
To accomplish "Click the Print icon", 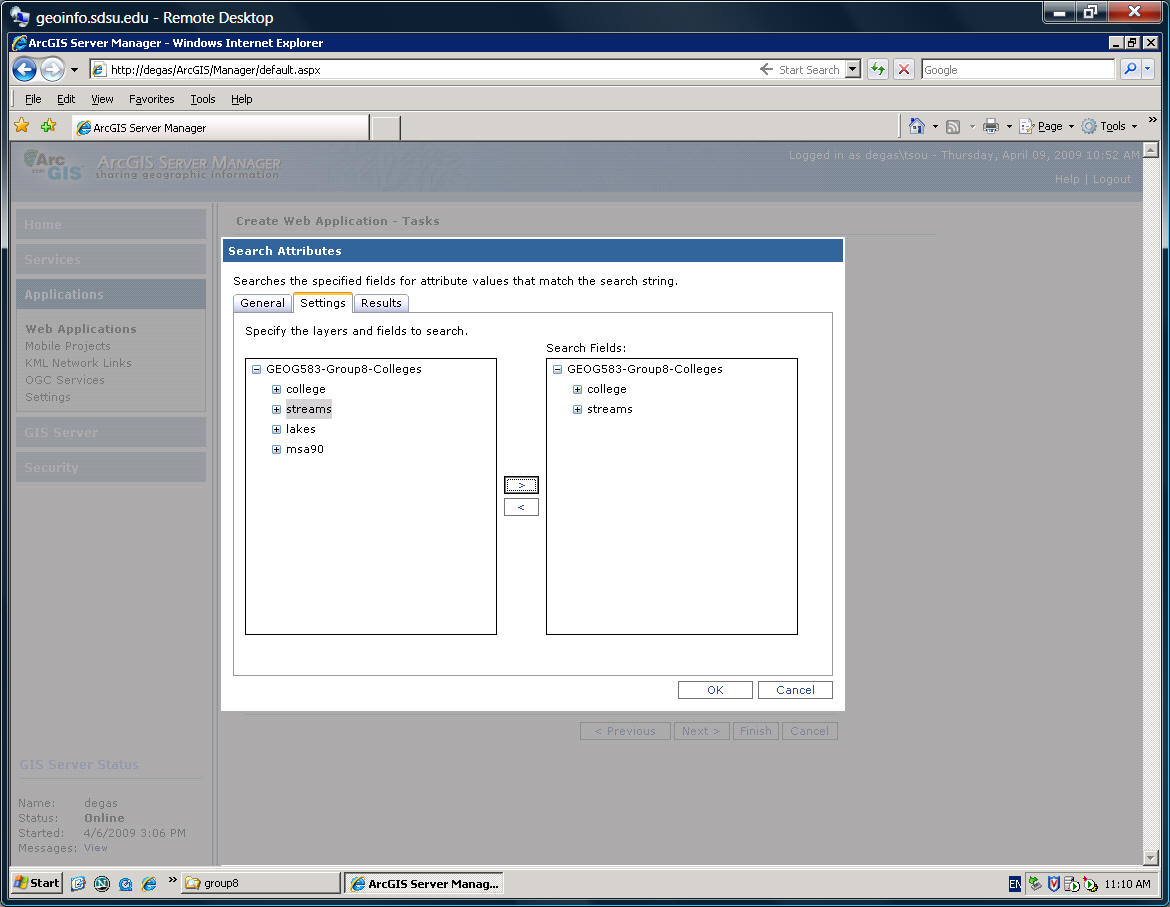I will [x=990, y=126].
